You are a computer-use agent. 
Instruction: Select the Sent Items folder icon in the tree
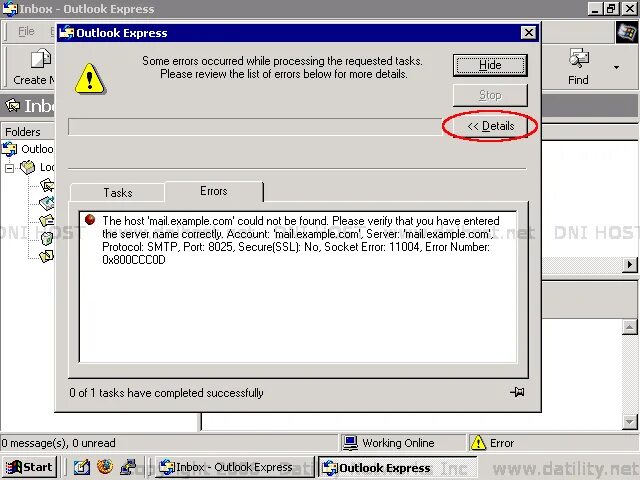click(x=47, y=220)
